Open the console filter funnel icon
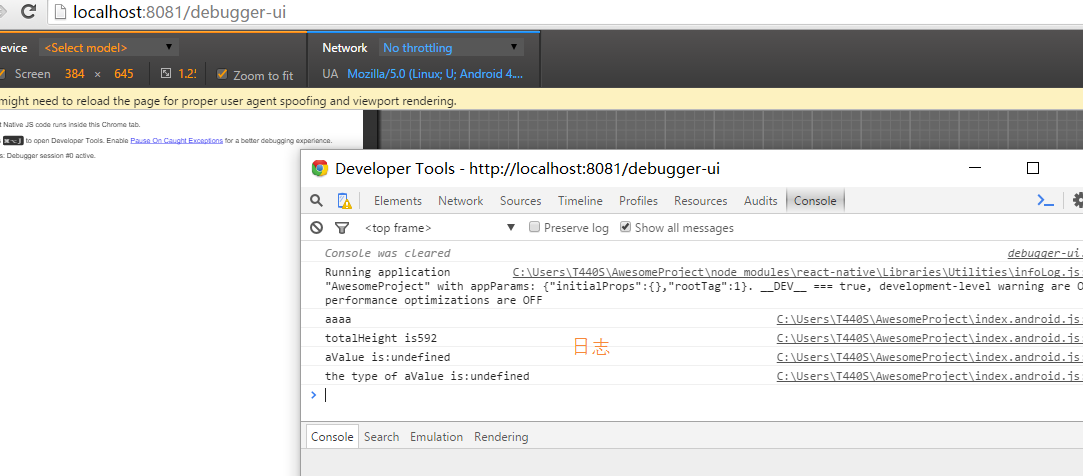 [x=342, y=228]
